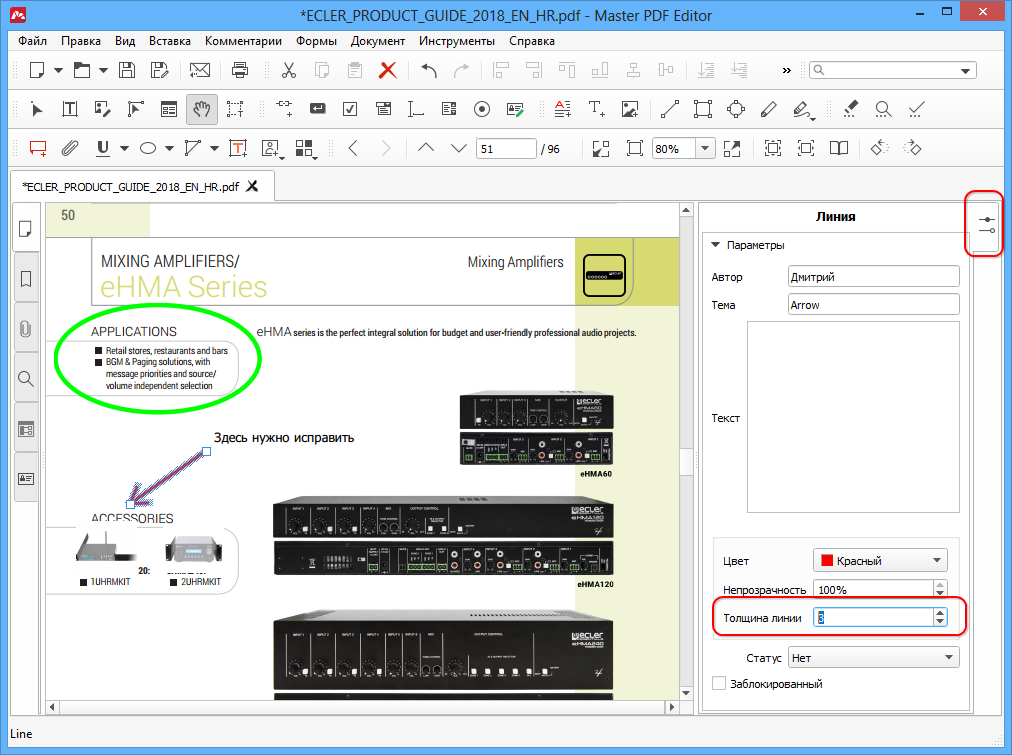The image size is (1012, 755).
Task: Open the Статус dropdown
Action: [872, 657]
